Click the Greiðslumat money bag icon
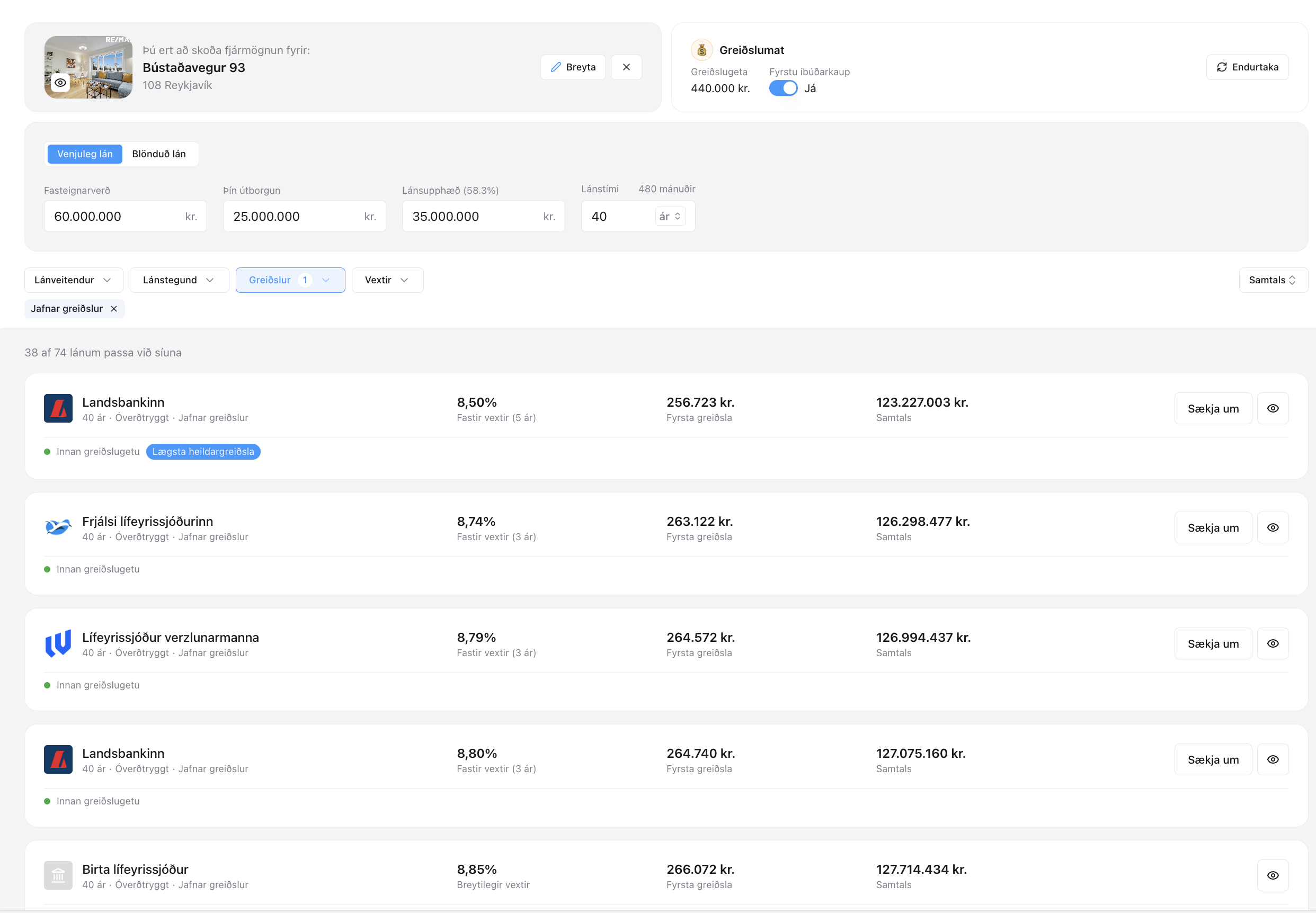Screen dimensions: 1316x913 pos(701,50)
